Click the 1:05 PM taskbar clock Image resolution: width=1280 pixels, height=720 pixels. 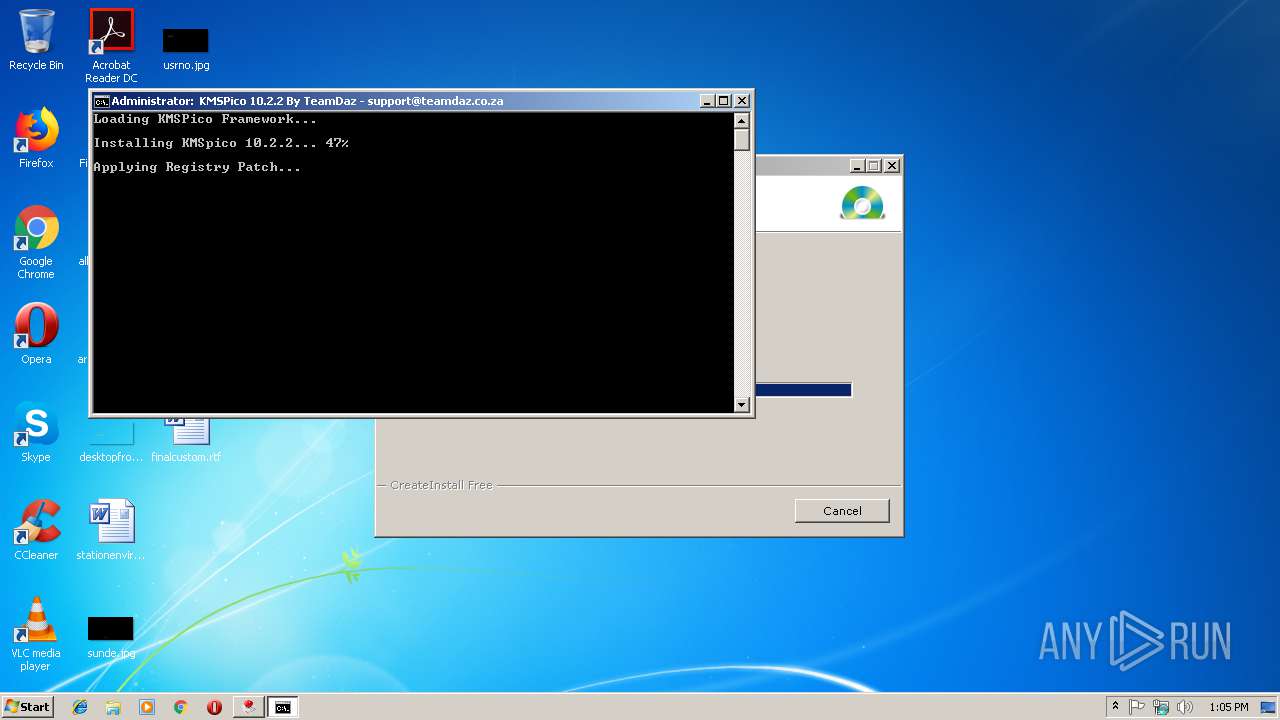point(1228,707)
